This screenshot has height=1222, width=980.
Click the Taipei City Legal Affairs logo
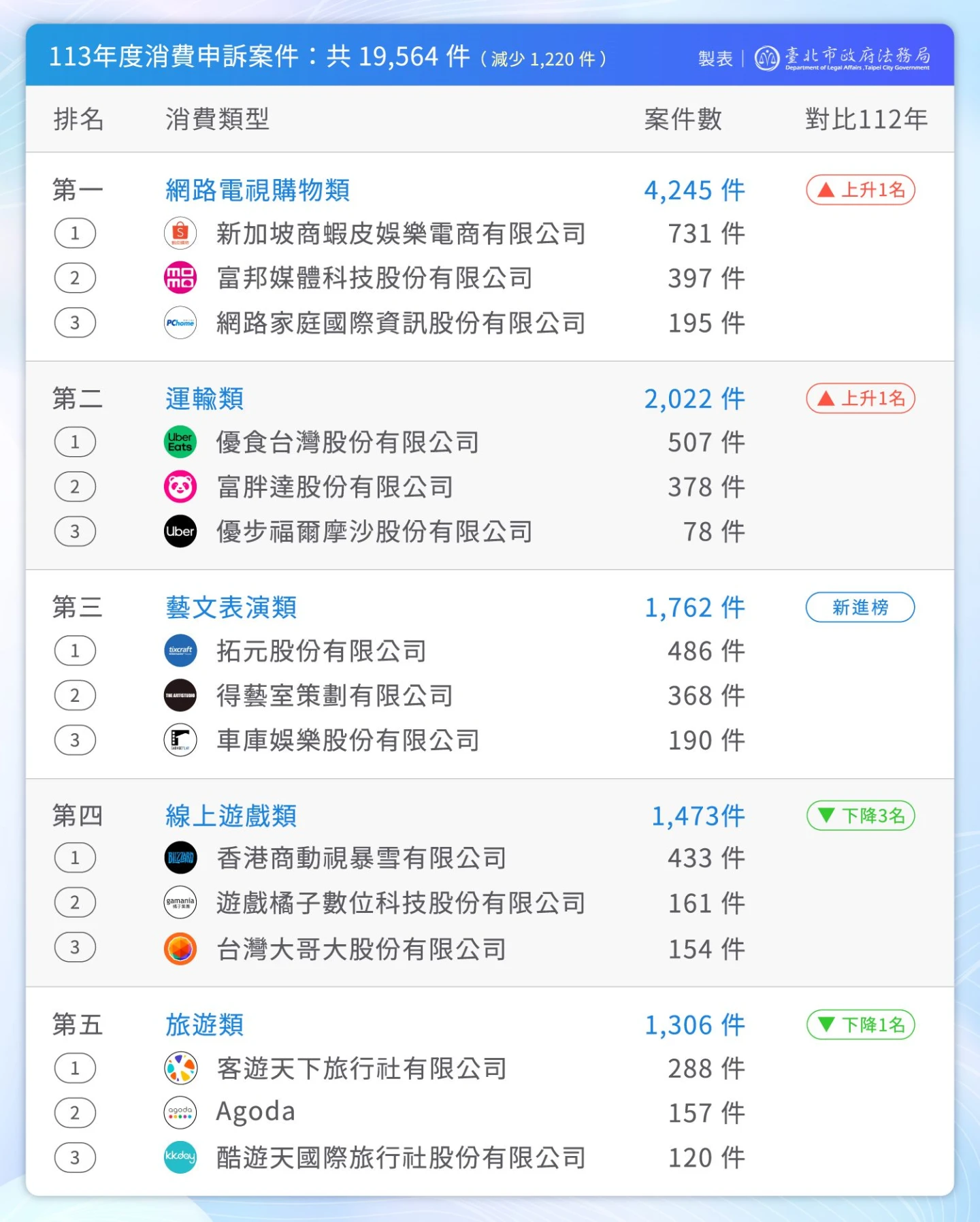pos(842,59)
